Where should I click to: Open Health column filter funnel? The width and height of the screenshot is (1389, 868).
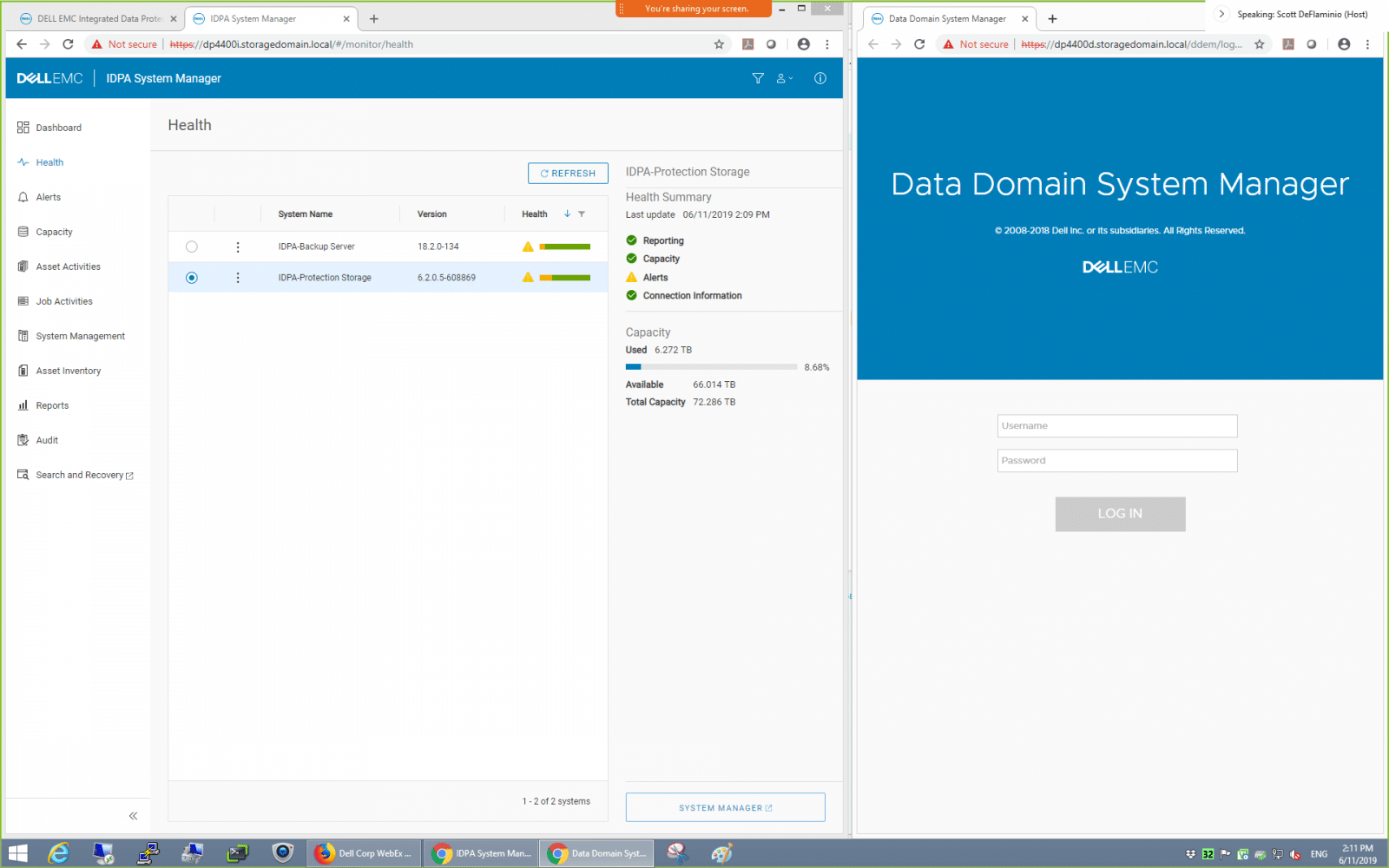582,214
